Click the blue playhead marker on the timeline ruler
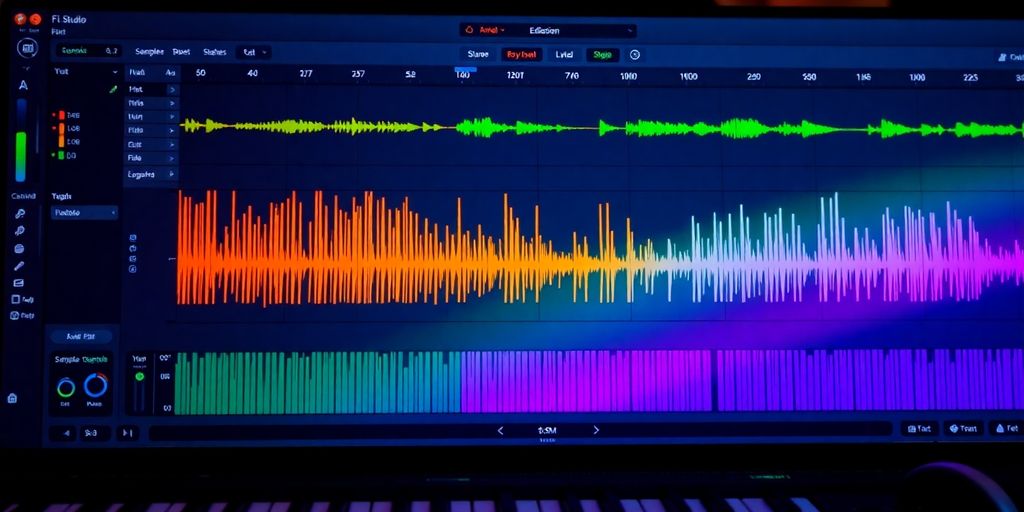The image size is (1024, 512). click(x=466, y=69)
